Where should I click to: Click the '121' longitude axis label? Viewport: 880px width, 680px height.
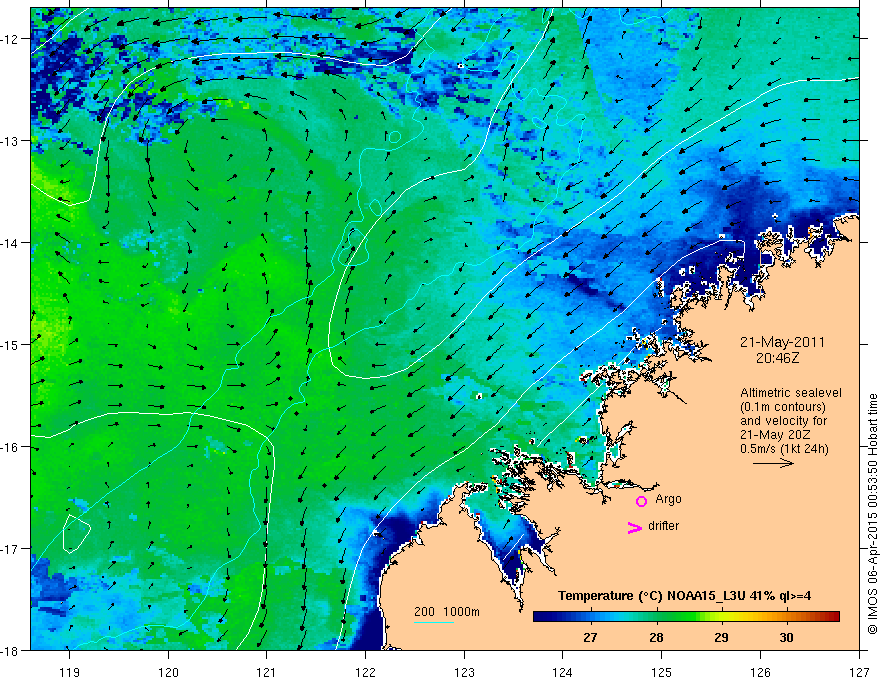(x=267, y=672)
